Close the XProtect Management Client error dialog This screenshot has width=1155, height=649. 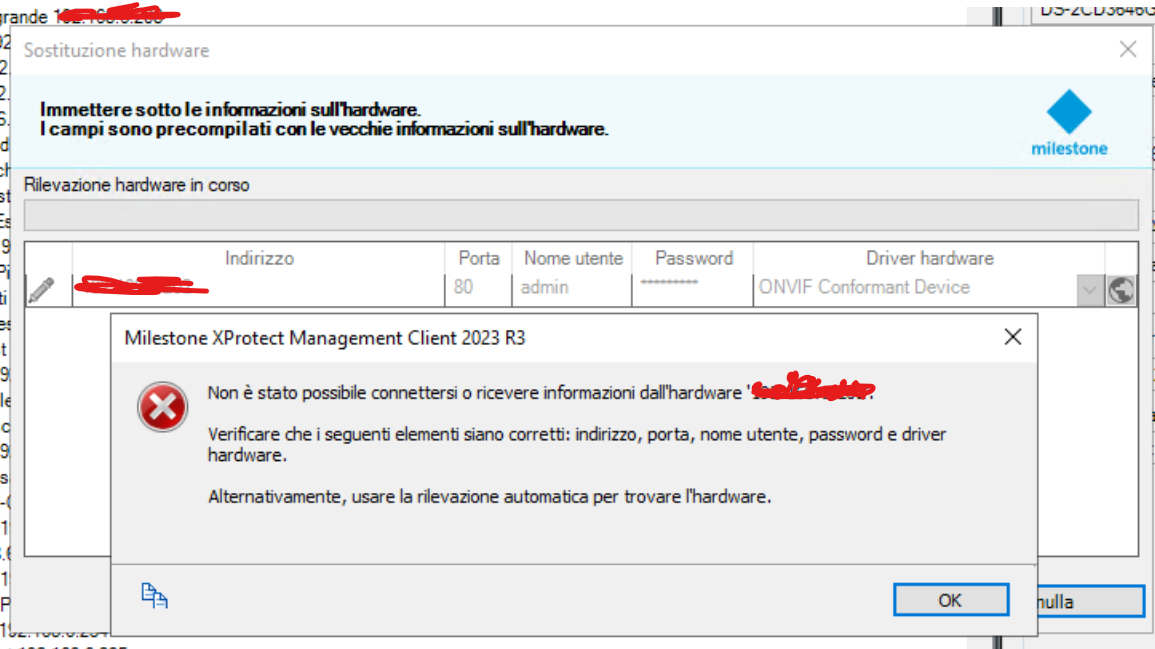click(x=1012, y=337)
